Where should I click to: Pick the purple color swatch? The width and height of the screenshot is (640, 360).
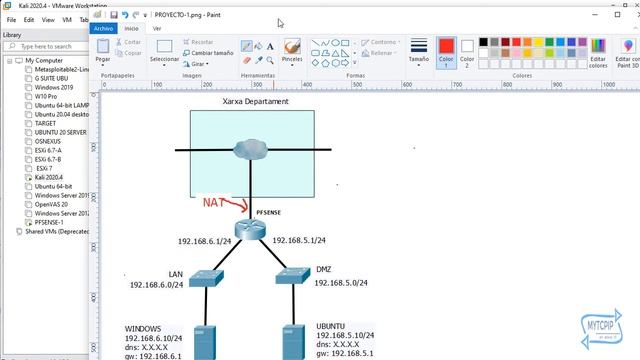point(582,42)
